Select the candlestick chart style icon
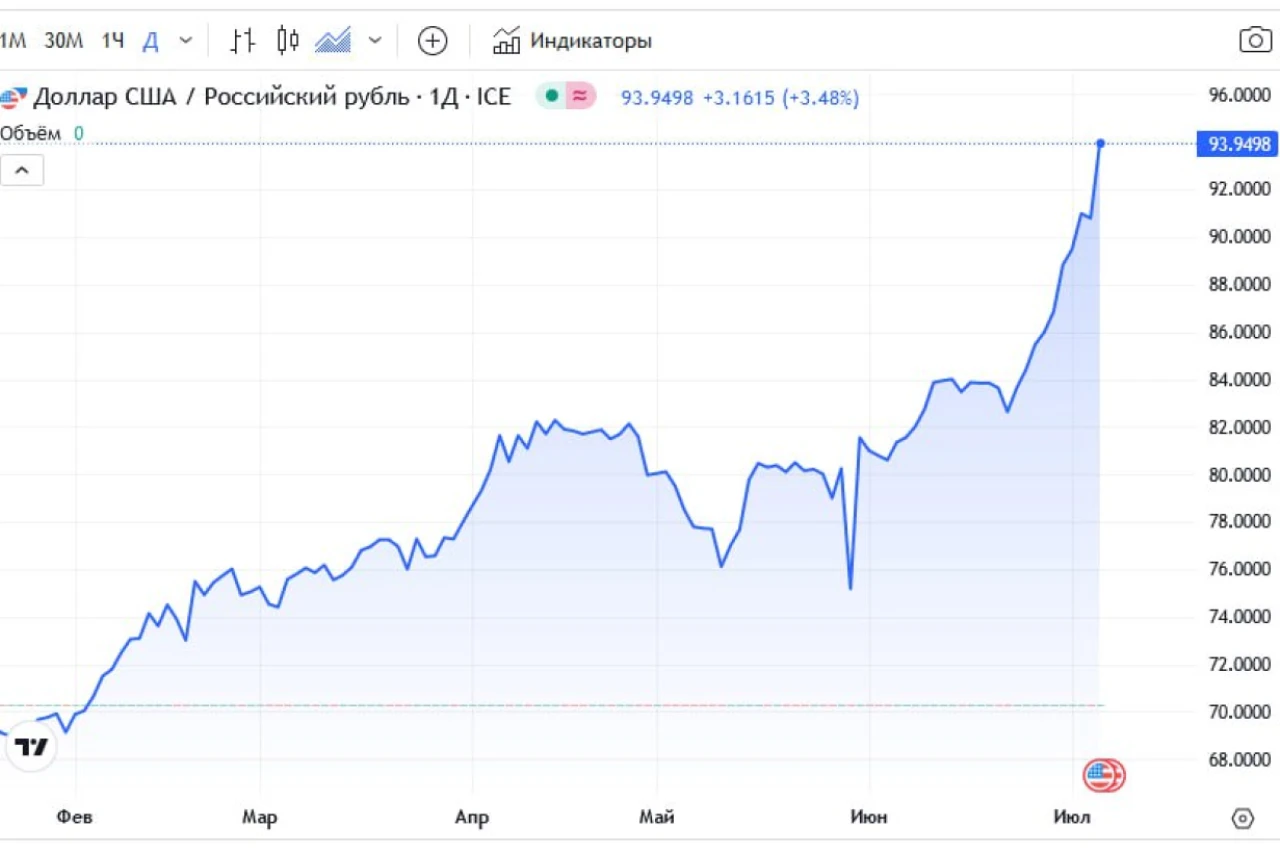This screenshot has width=1280, height=854. (x=288, y=41)
